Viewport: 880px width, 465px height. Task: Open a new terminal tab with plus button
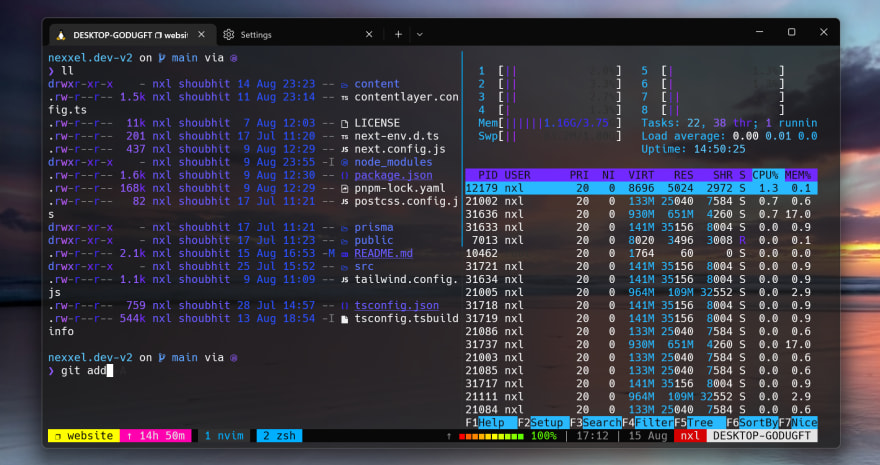coord(397,34)
